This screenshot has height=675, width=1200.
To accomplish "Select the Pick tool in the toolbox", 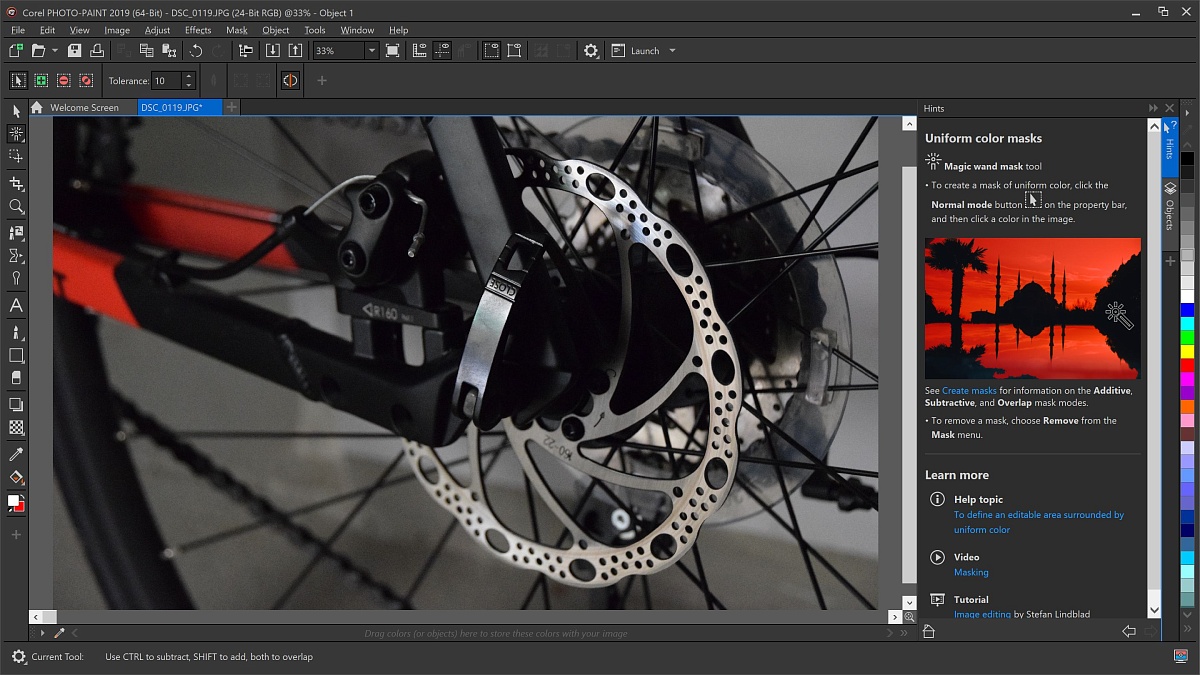I will click(x=16, y=110).
